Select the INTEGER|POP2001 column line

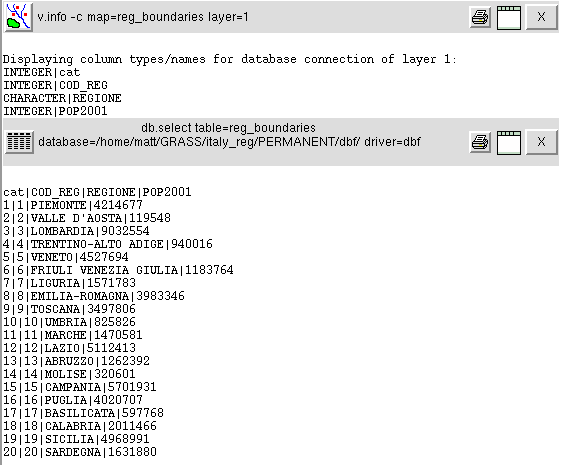[x=55, y=111]
